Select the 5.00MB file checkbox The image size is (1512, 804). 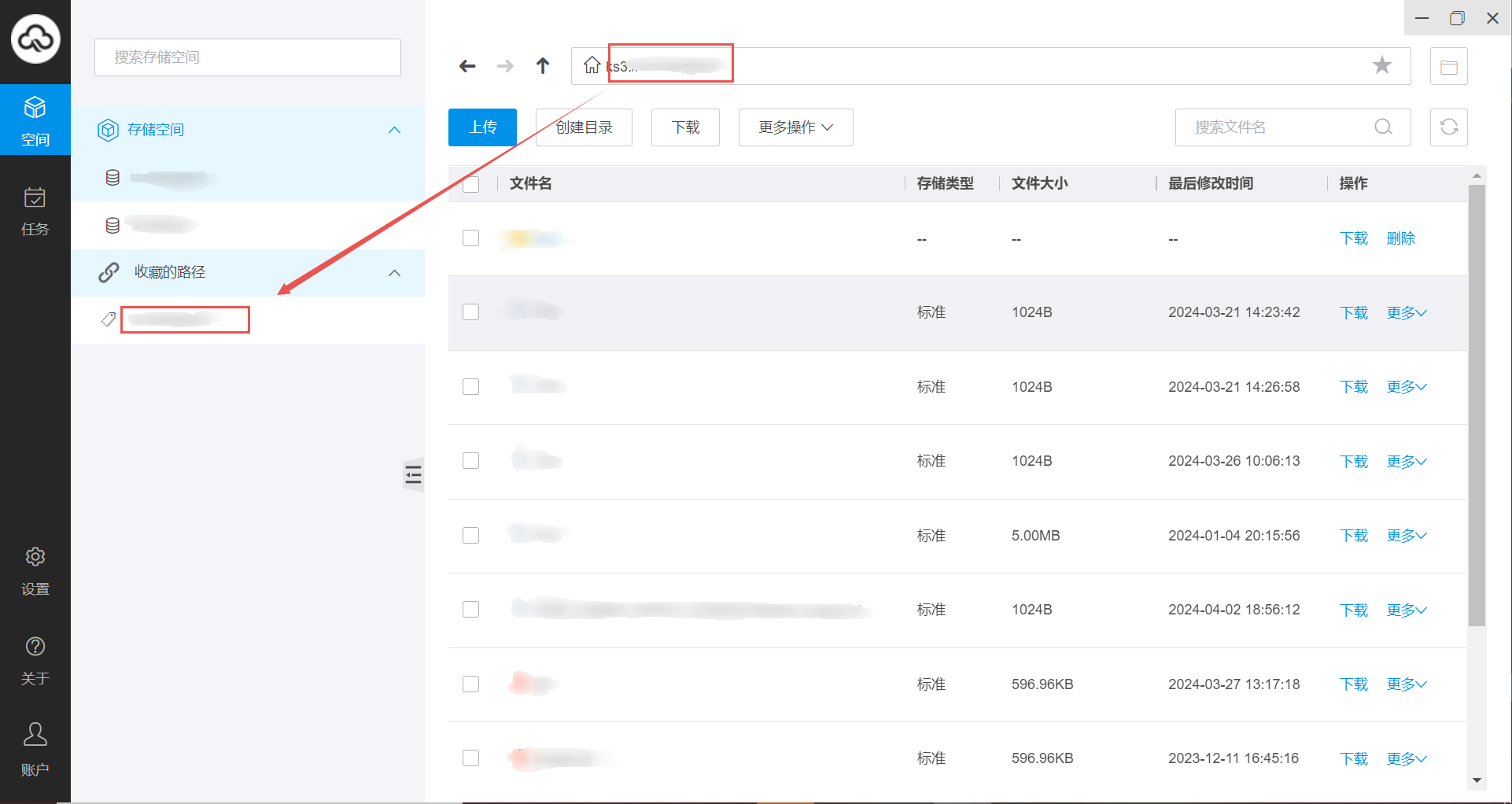click(x=471, y=536)
